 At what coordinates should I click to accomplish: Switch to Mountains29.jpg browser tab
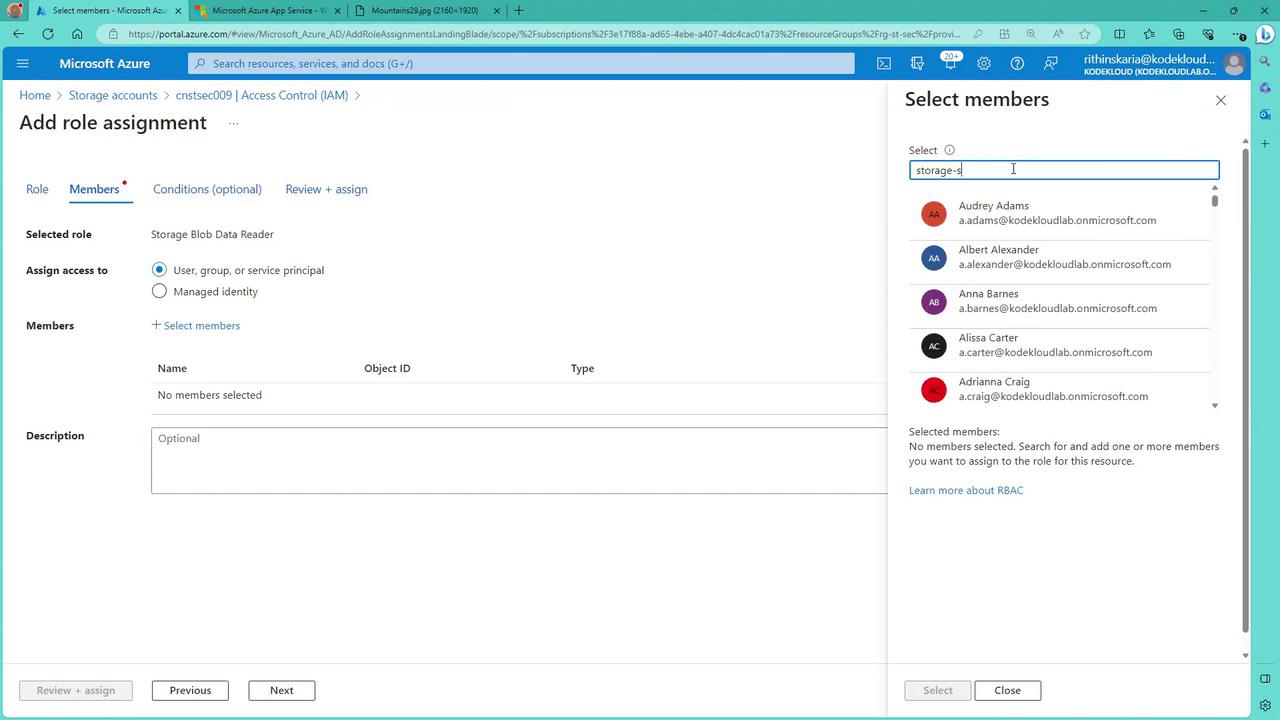click(x=429, y=11)
